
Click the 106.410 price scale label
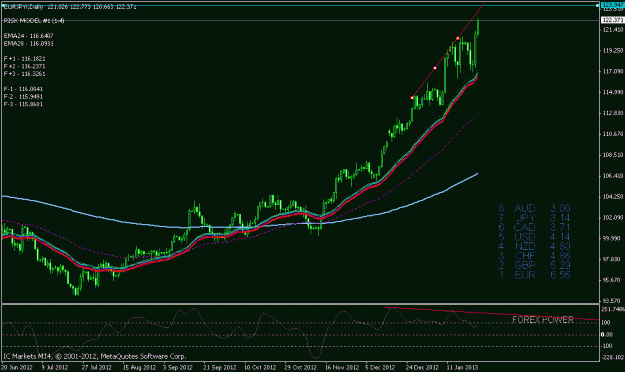[x=613, y=175]
